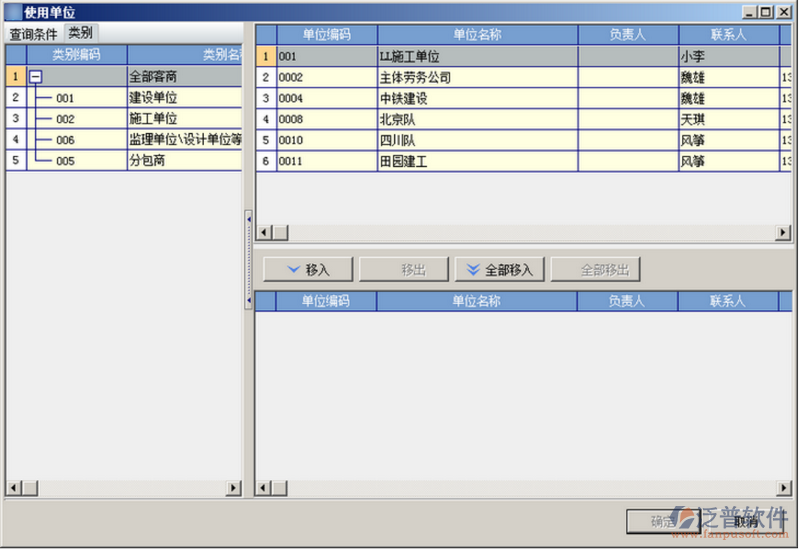This screenshot has height=550, width=799.
Task: Maximize the 使用单位 window
Action: (x=766, y=12)
